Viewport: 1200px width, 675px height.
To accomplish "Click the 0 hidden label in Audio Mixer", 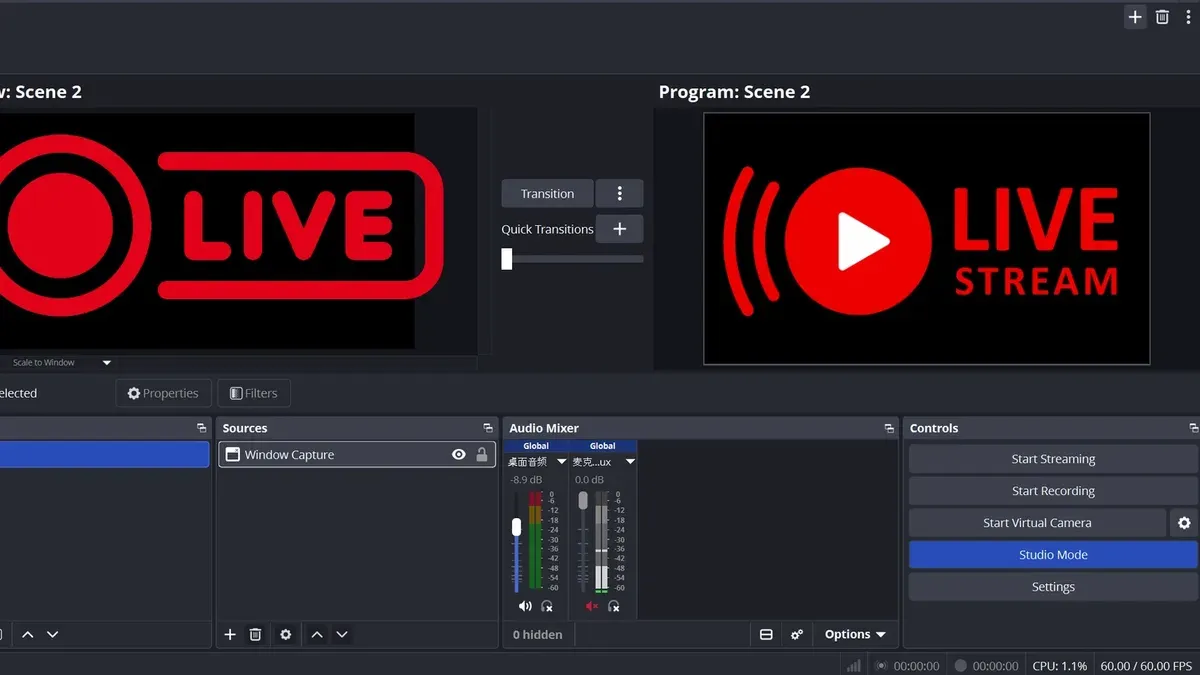I will pos(537,634).
